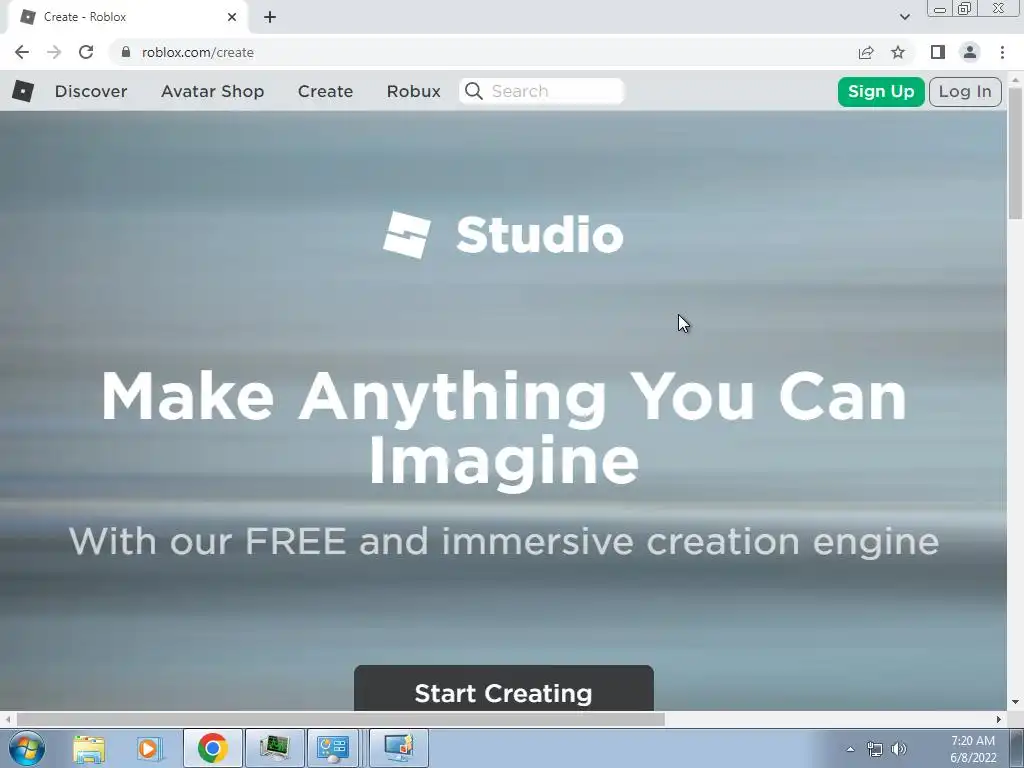Close the Create - Roblox tab
Screen dimensions: 1024x768
point(232,17)
